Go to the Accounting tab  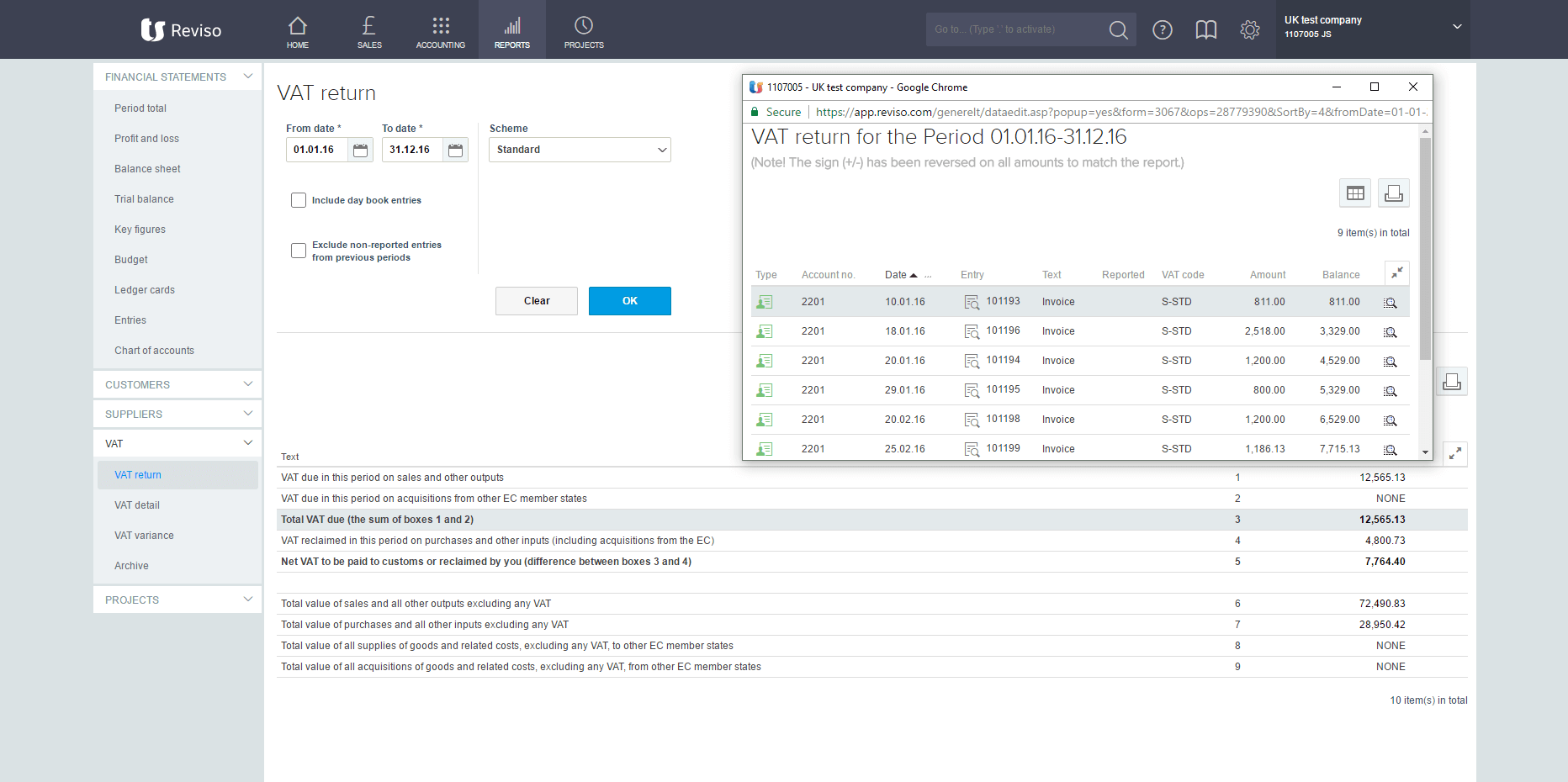tap(440, 32)
